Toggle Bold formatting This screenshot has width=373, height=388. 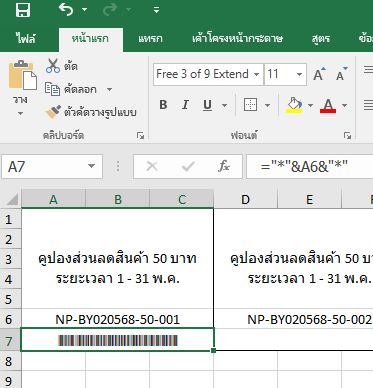coord(163,105)
